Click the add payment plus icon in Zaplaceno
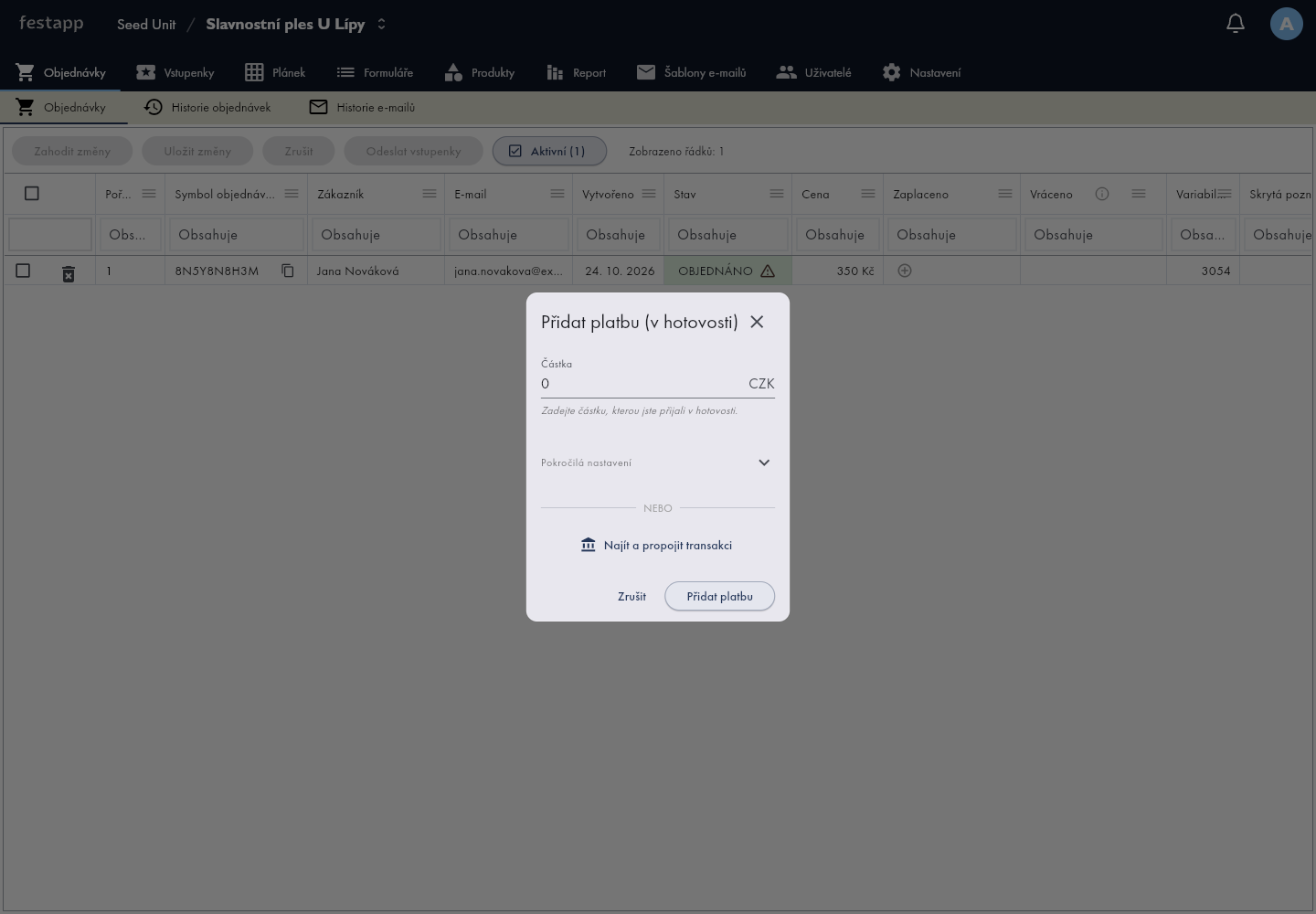The image size is (1316, 914). coord(905,271)
